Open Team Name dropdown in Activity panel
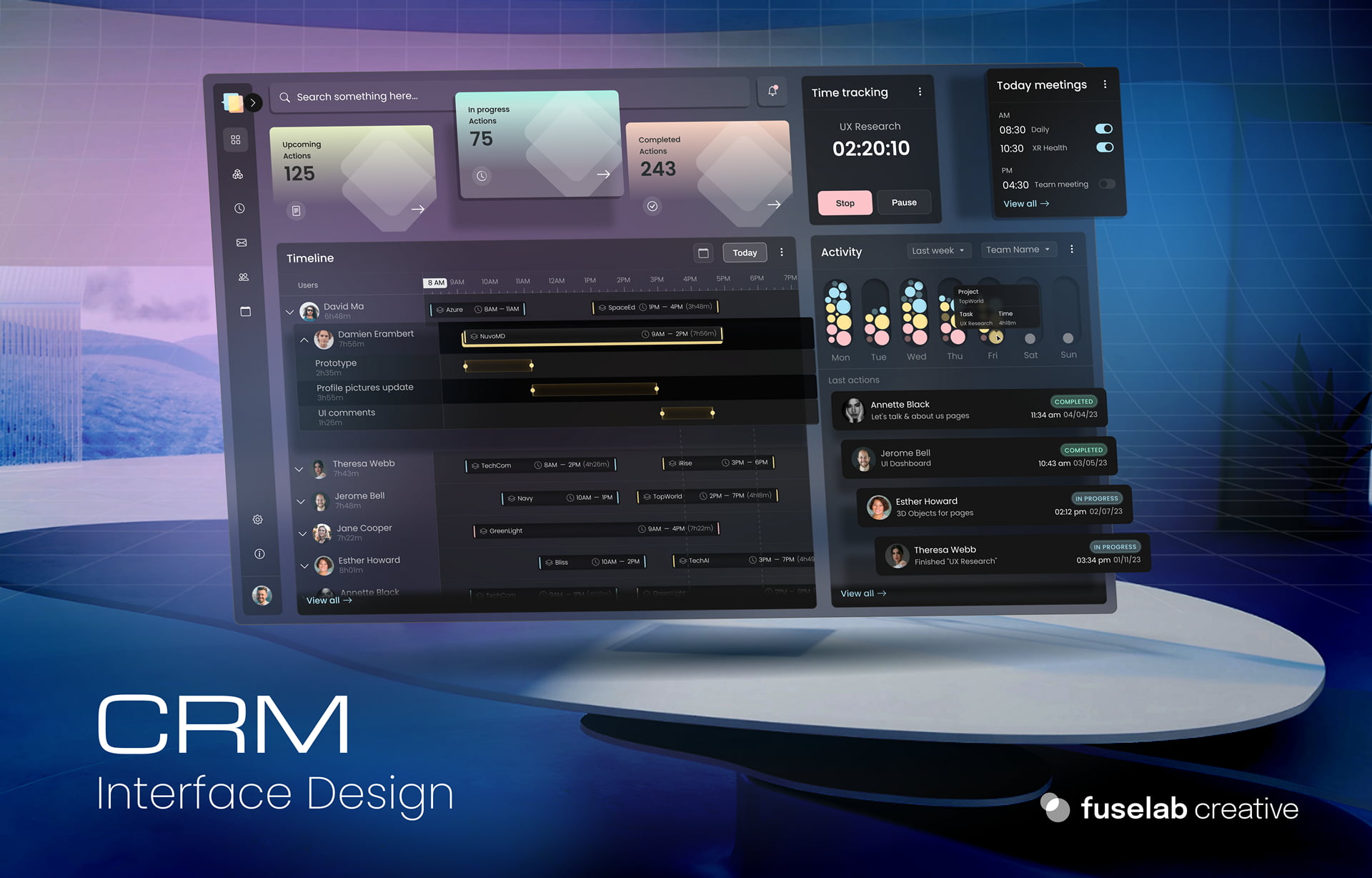 (1018, 251)
